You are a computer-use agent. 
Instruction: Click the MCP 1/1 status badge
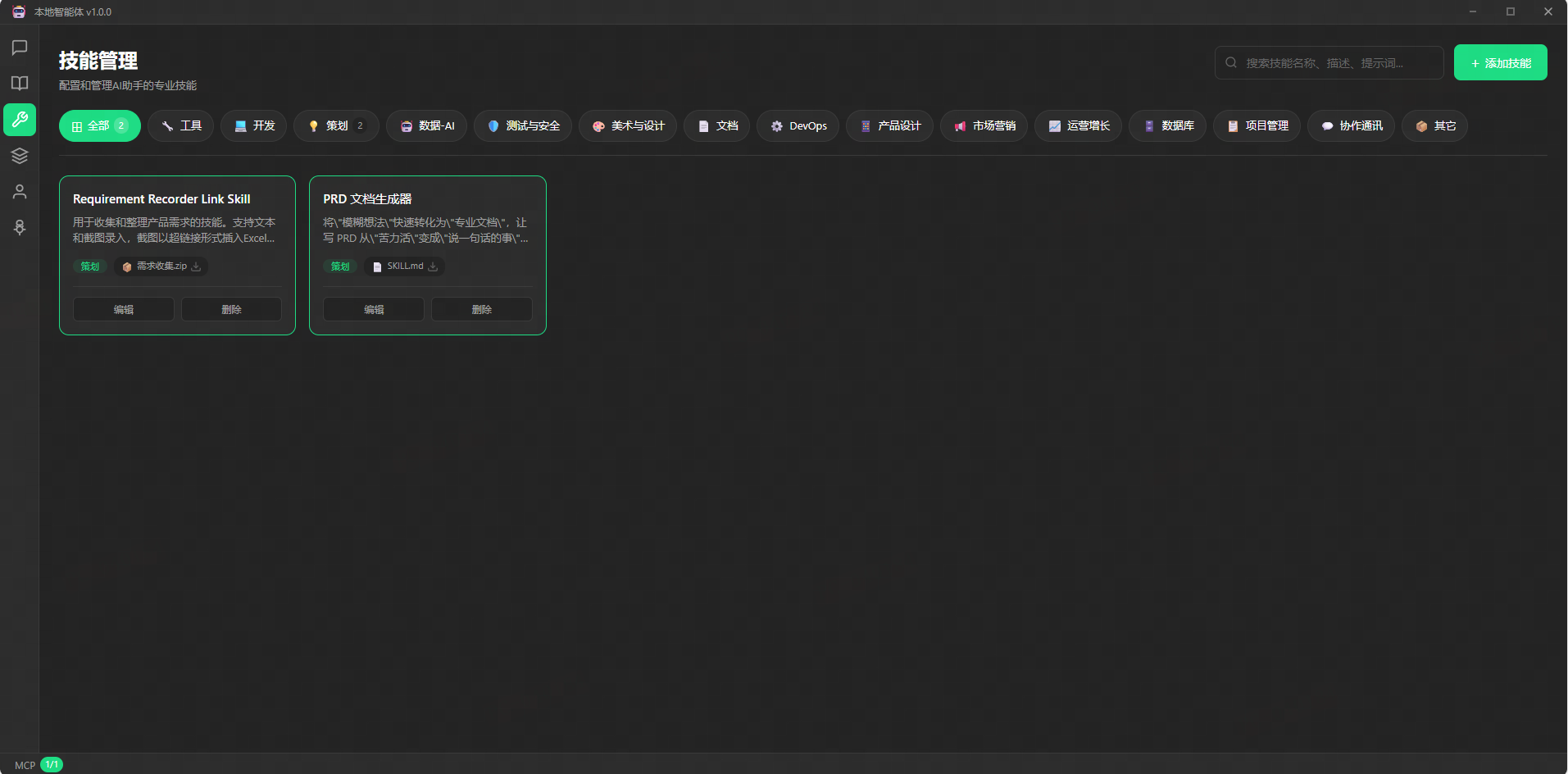click(51, 765)
